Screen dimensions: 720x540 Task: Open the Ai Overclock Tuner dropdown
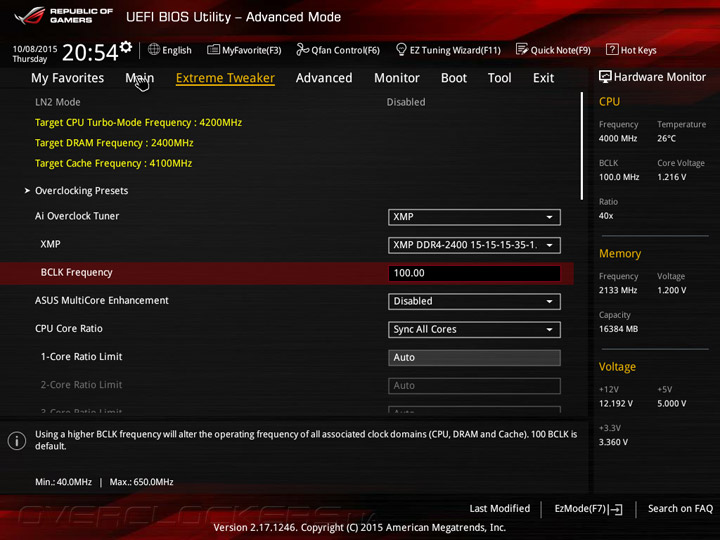tap(474, 217)
